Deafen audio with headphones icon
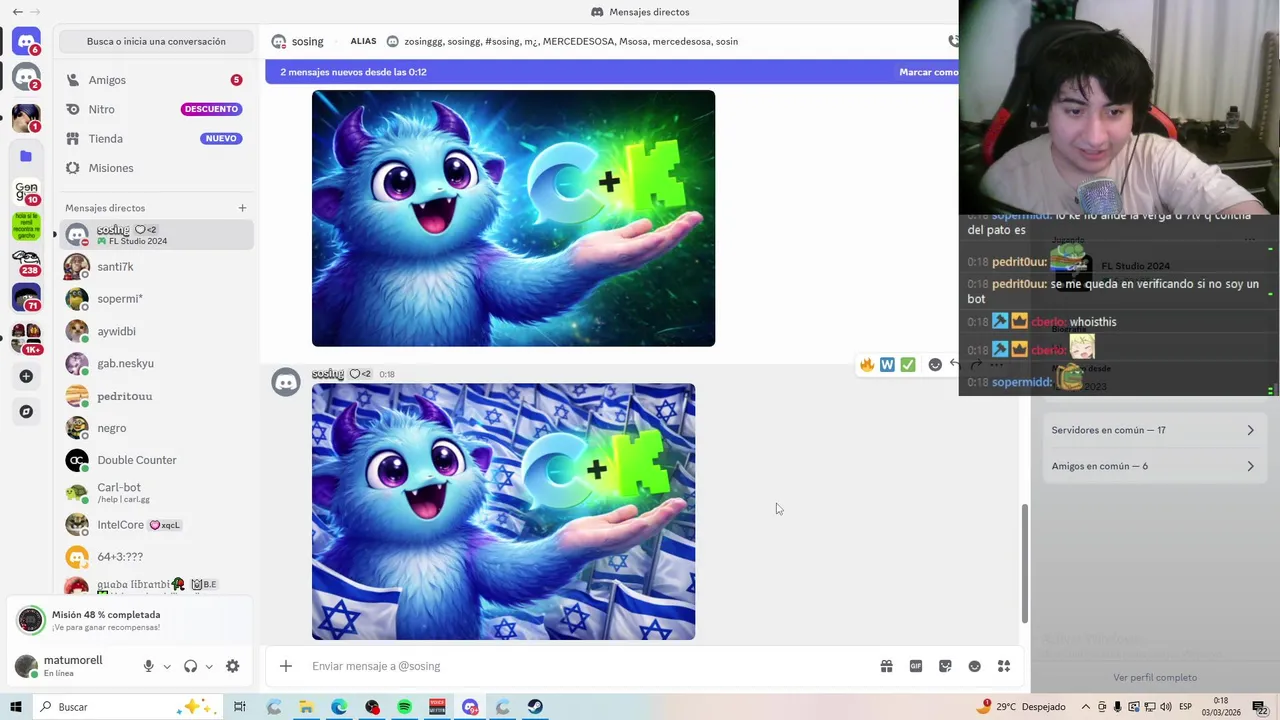Screen dimensions: 1280x720 click(190, 666)
